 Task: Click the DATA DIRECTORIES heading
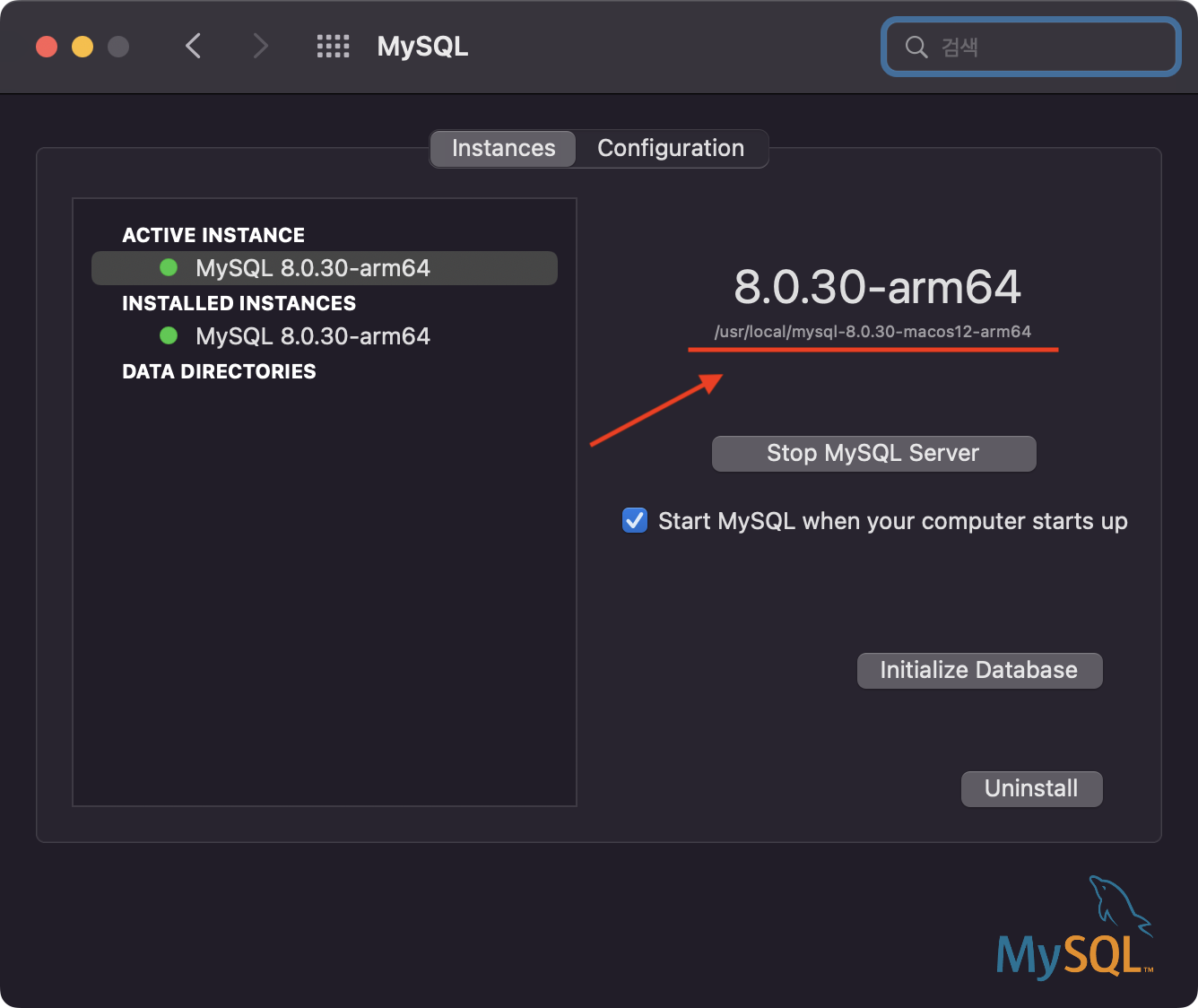pos(219,371)
